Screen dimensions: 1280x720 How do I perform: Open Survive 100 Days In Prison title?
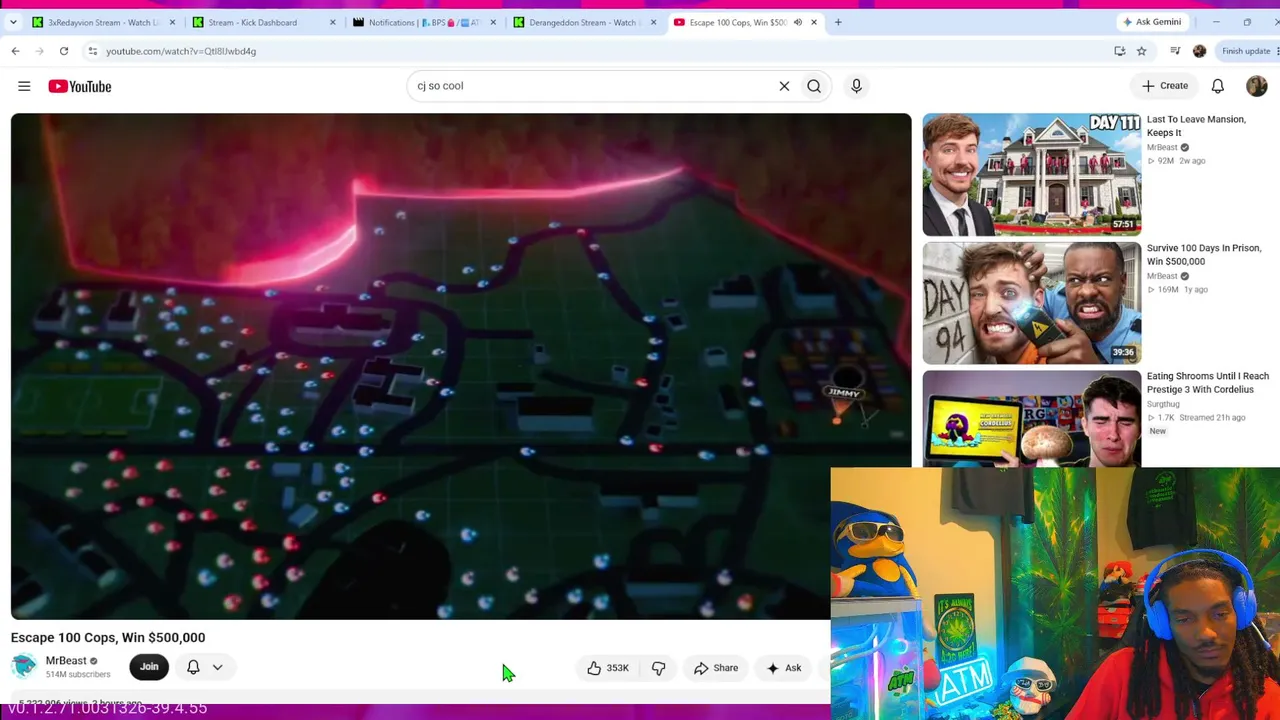(x=1204, y=255)
